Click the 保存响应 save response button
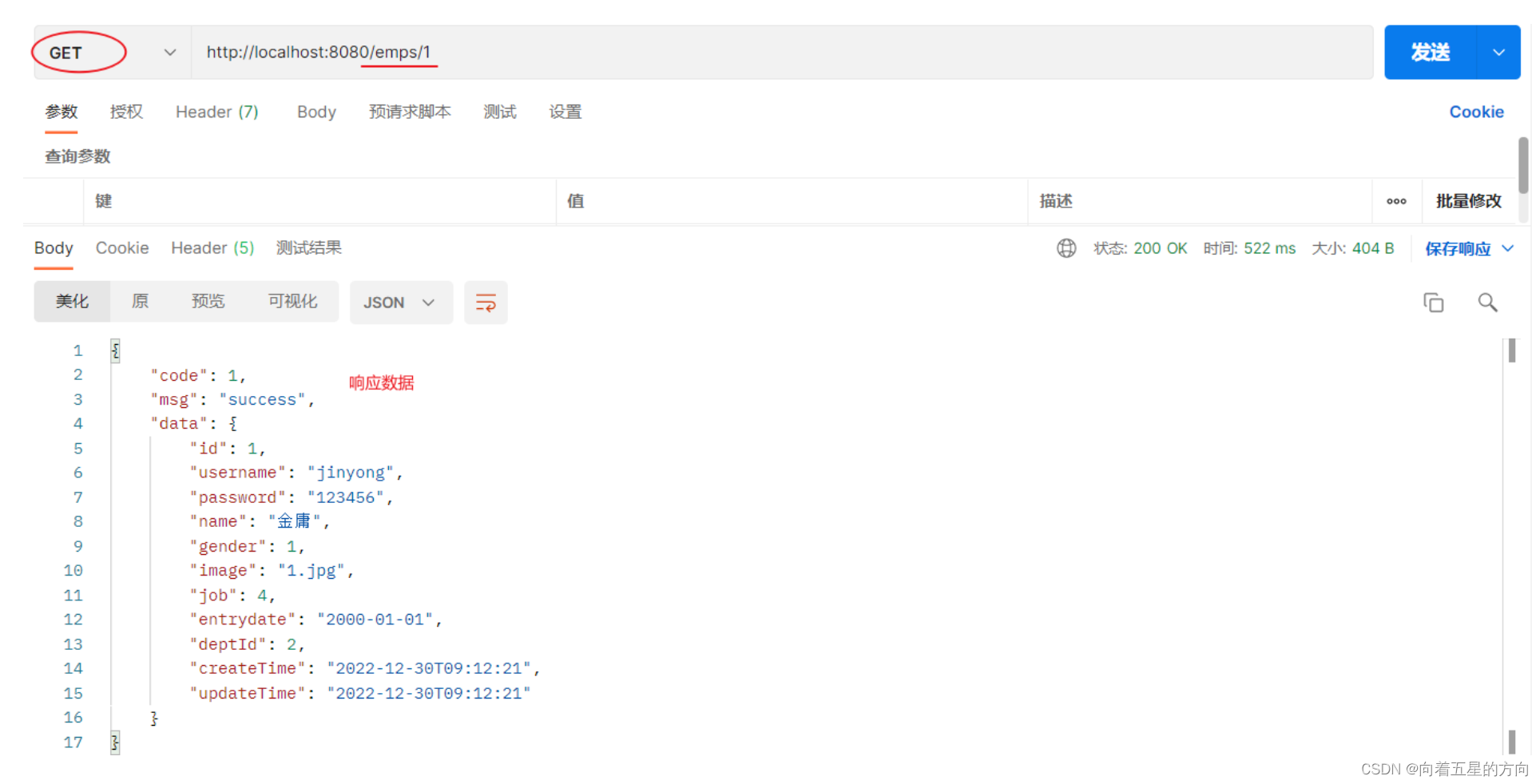Screen dimensions: 1540x784 click(1458, 249)
